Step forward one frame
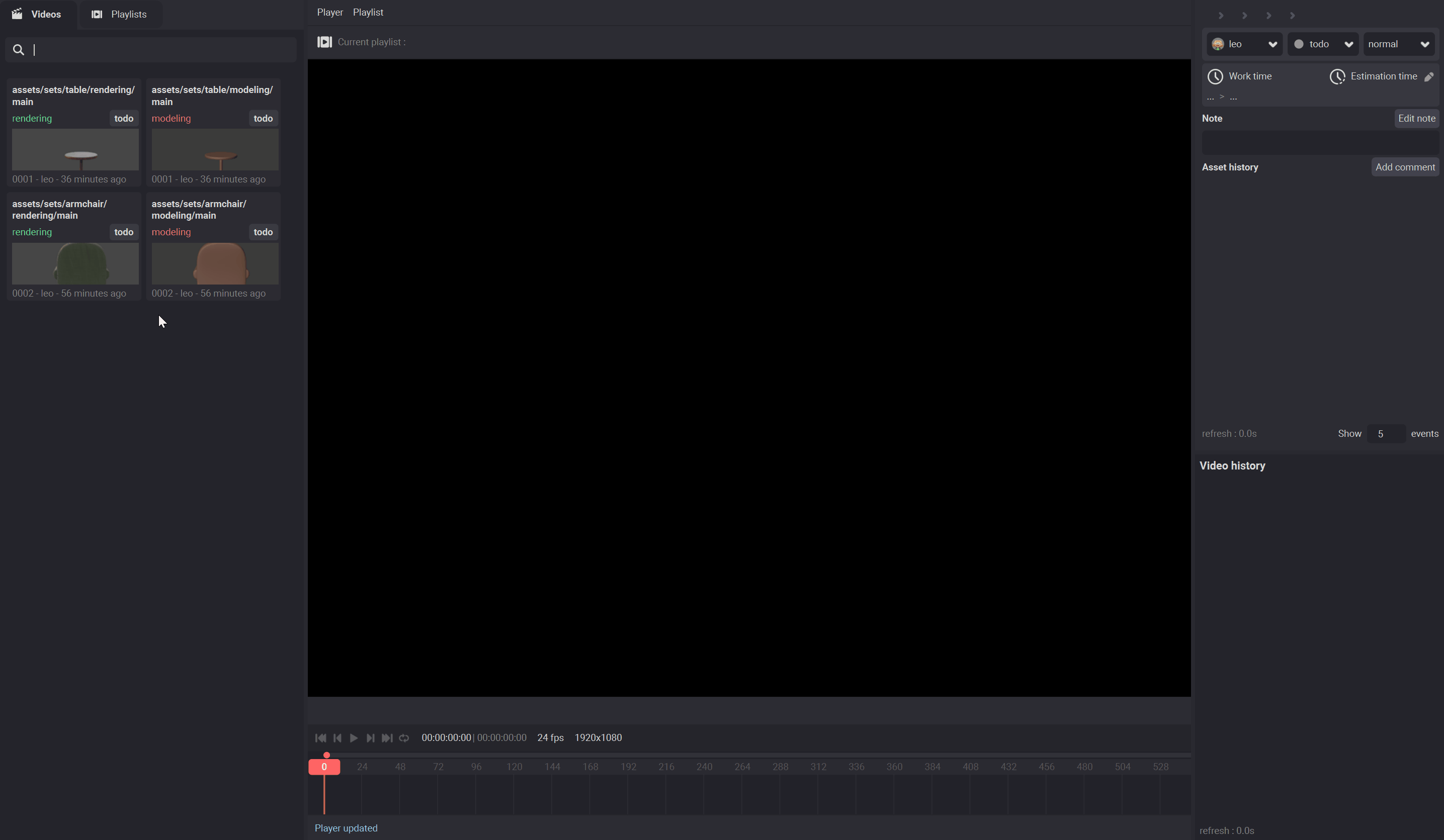This screenshot has width=1444, height=840. pyautogui.click(x=370, y=738)
